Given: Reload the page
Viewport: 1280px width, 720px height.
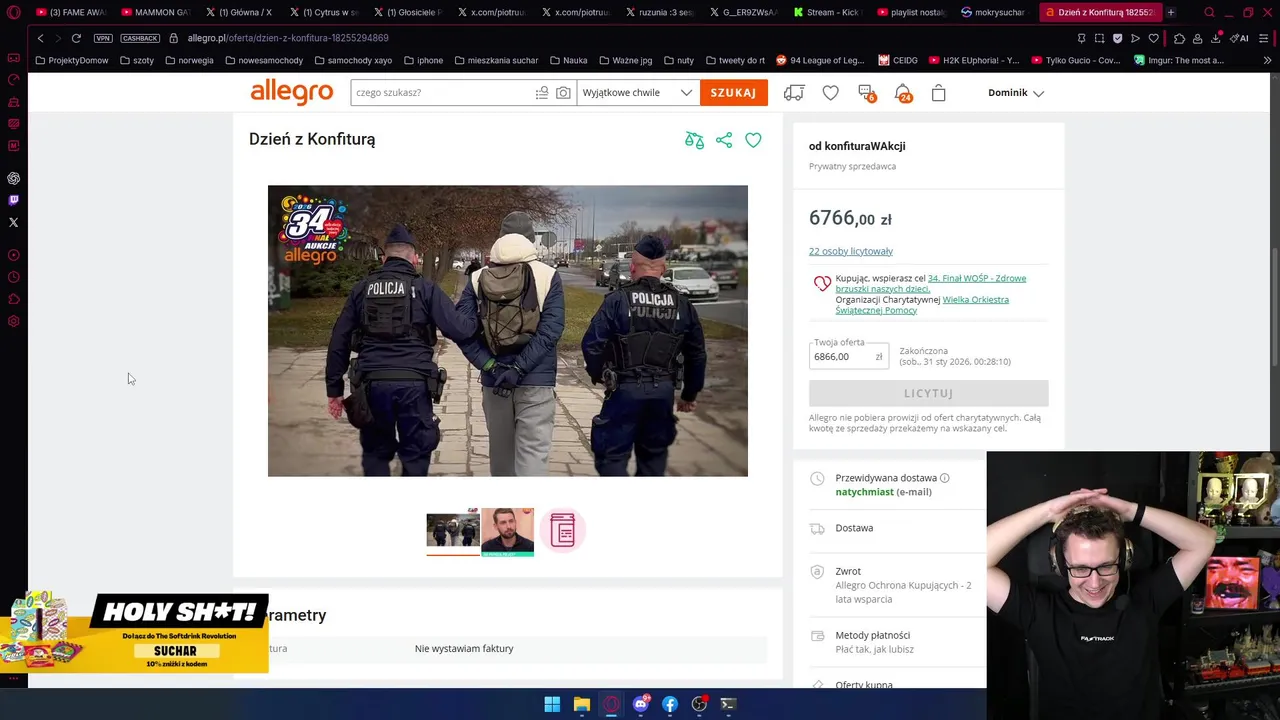Looking at the screenshot, I should pos(76,38).
